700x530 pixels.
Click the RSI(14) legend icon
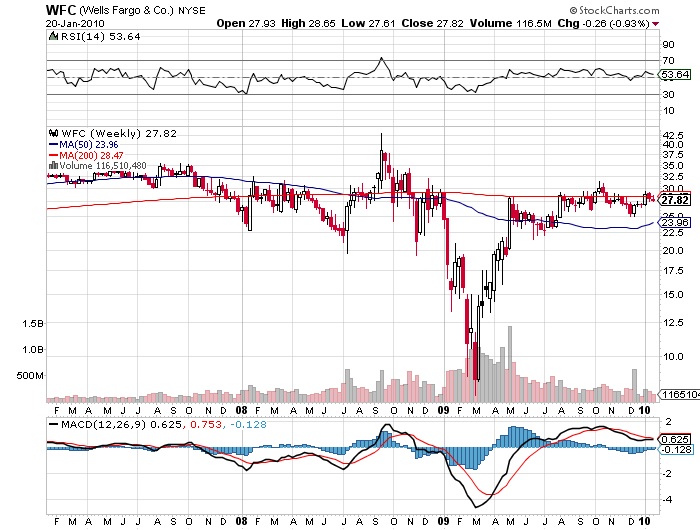53,36
